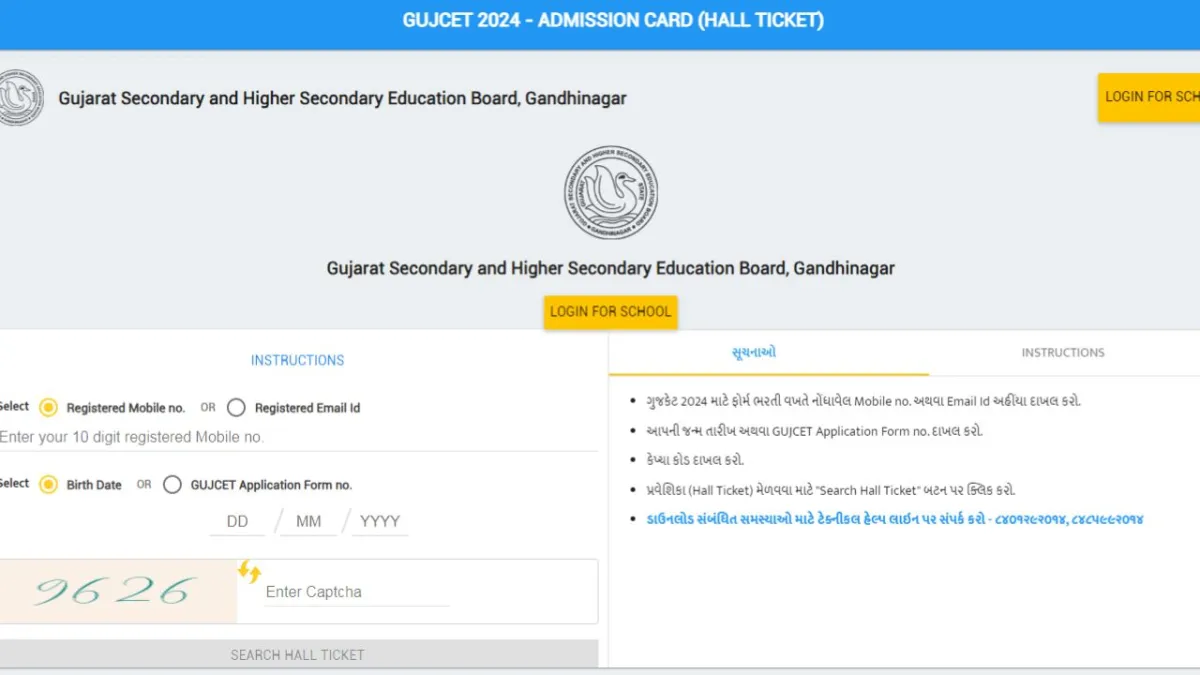Choose GUJCET Application Form no. option
The width and height of the screenshot is (1200, 675).
coord(172,484)
